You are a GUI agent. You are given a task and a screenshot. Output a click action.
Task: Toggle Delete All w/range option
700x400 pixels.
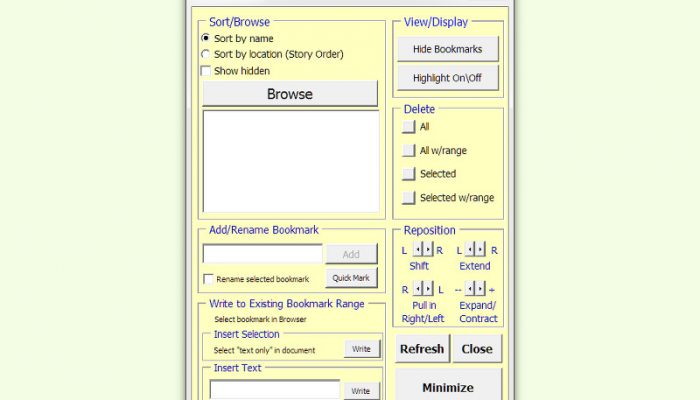coord(408,150)
